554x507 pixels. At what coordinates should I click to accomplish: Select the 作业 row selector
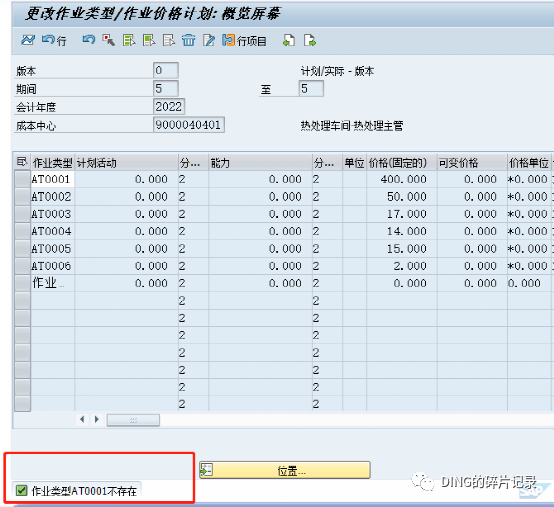coord(23,283)
